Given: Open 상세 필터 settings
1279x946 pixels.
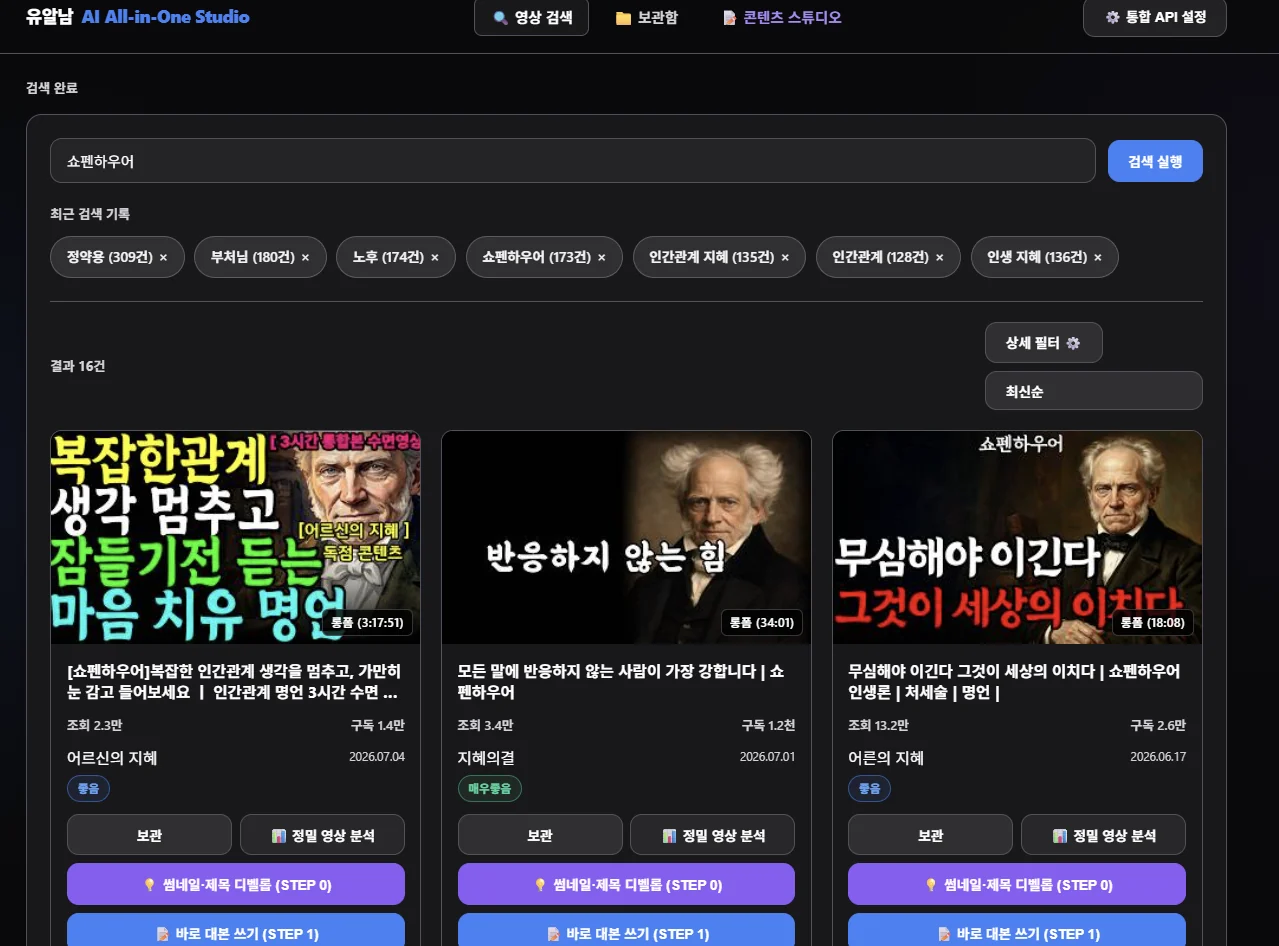Looking at the screenshot, I should [1043, 343].
